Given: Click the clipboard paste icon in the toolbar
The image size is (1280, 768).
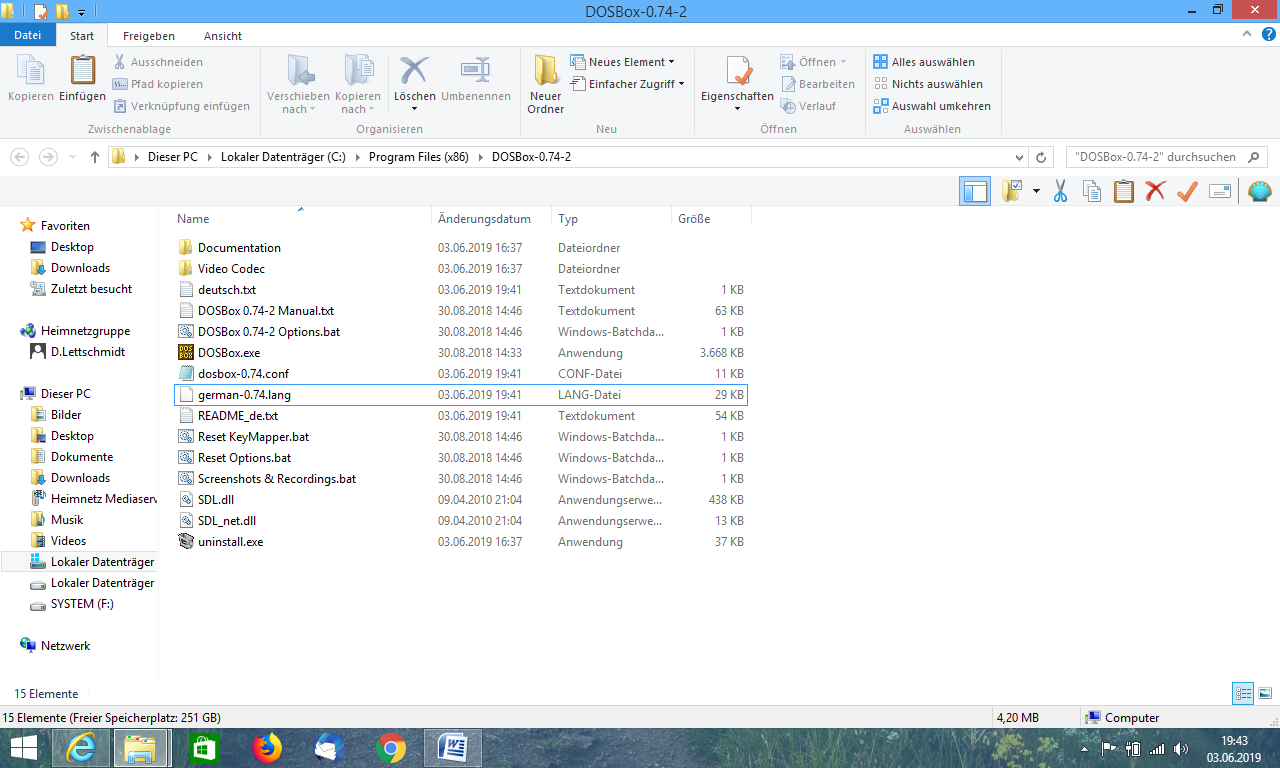Looking at the screenshot, I should click(1123, 191).
